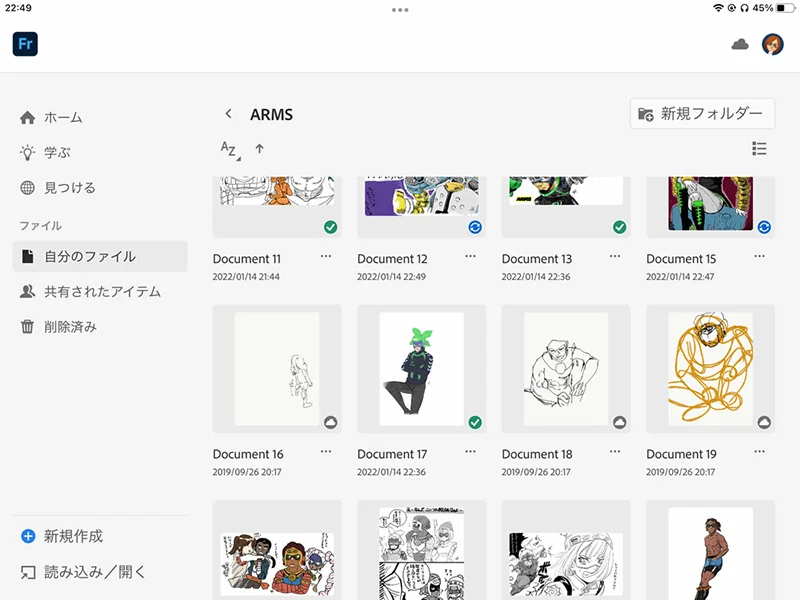Click the Adobe Fresco app logo
Viewport: 800px width, 600px height.
click(25, 44)
